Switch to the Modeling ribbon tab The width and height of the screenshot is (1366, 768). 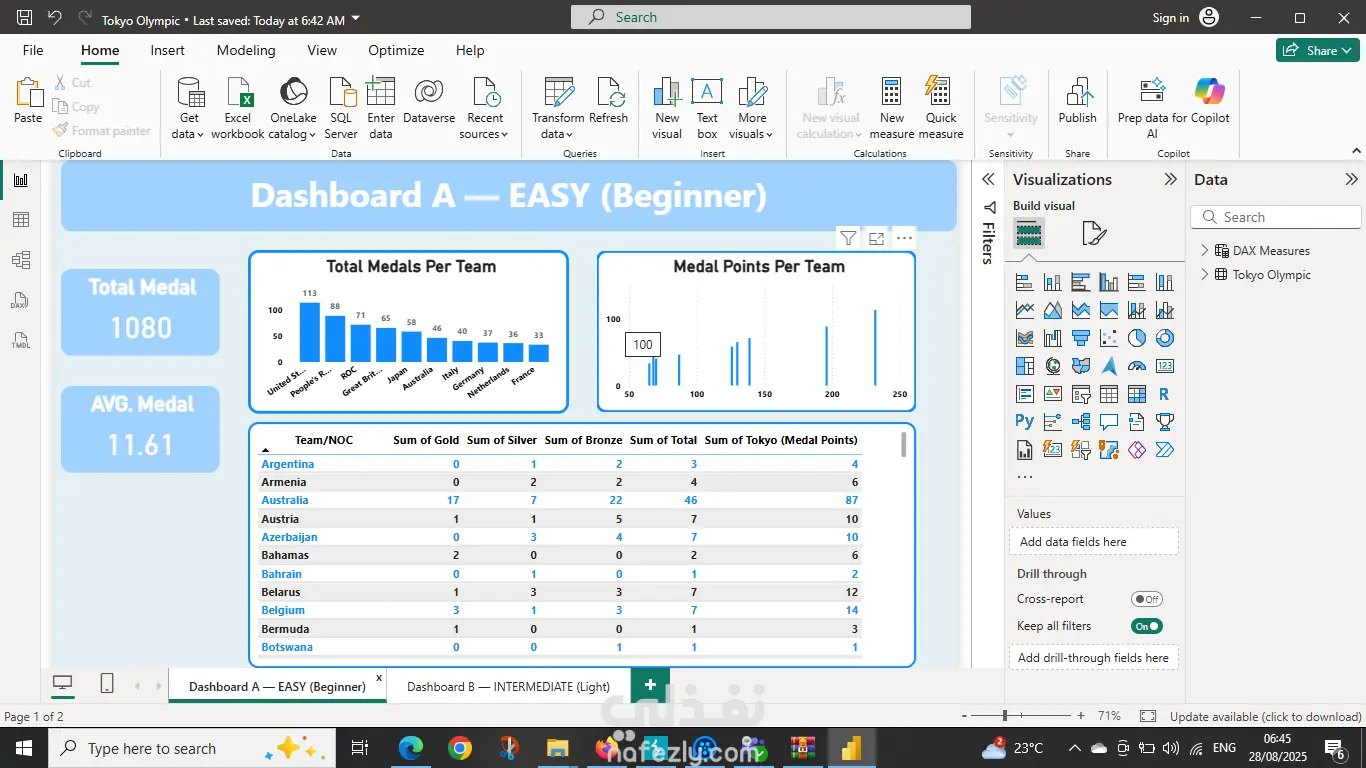[246, 50]
